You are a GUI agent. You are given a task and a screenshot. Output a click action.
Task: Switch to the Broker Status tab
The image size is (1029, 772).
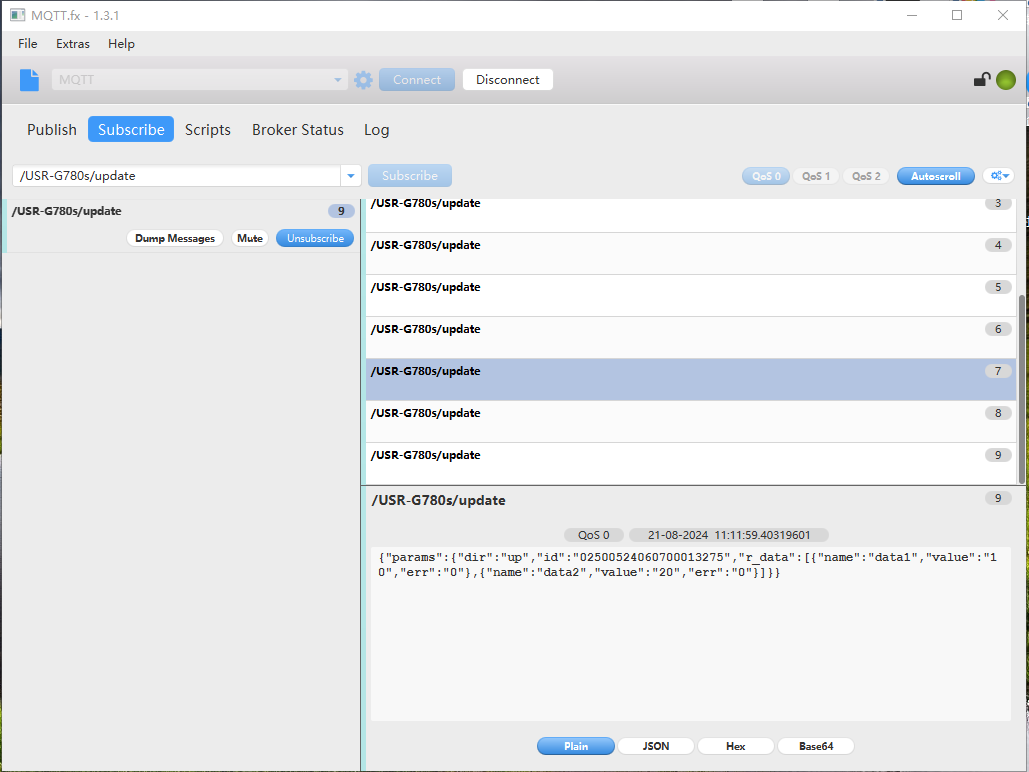click(x=297, y=130)
